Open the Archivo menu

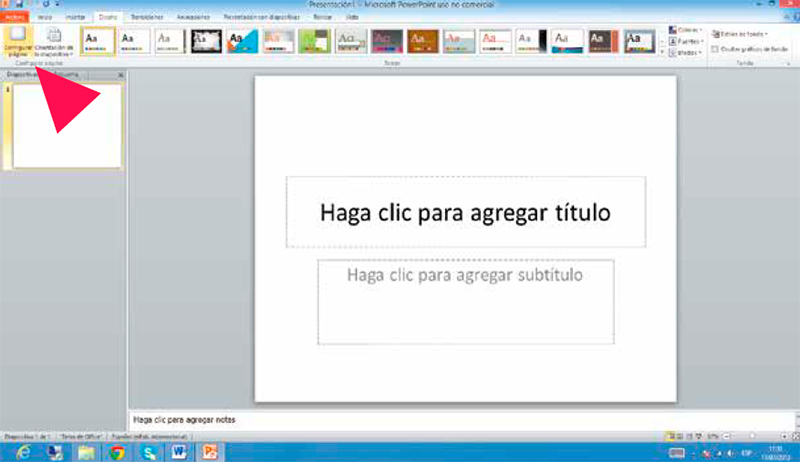click(14, 18)
